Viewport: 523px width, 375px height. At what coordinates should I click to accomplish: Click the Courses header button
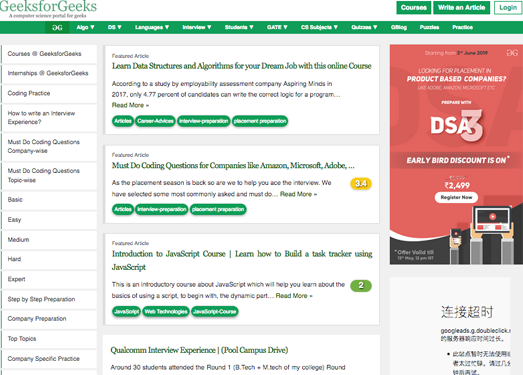point(414,8)
